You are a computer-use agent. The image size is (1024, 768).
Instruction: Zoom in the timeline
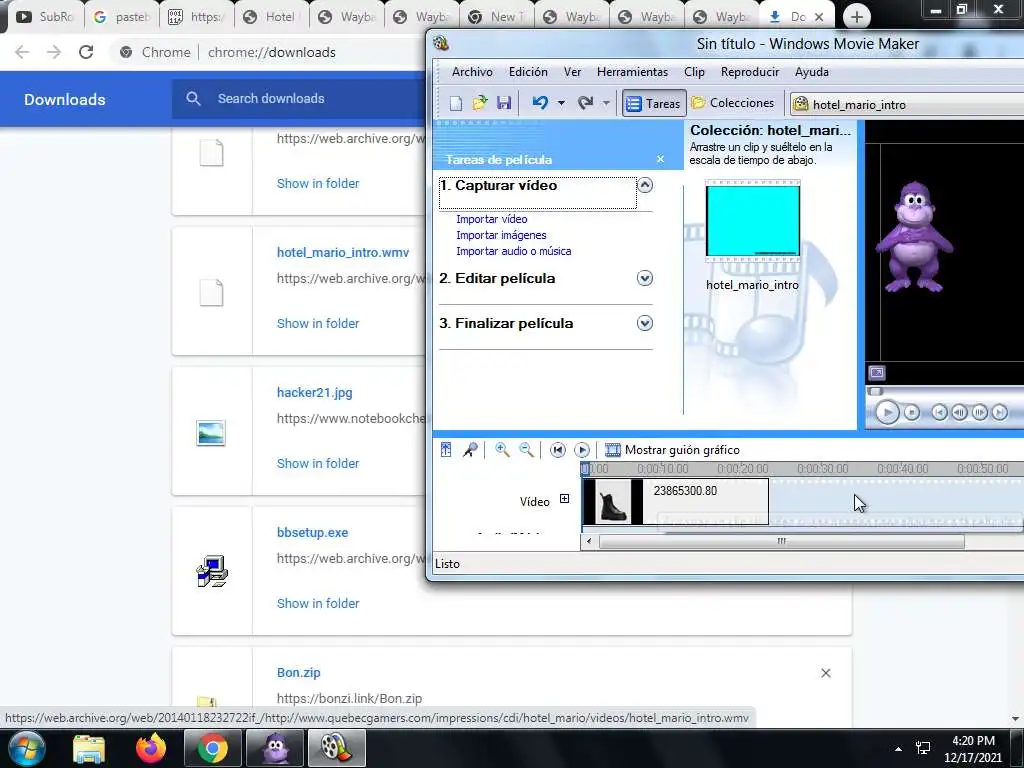pyautogui.click(x=502, y=449)
